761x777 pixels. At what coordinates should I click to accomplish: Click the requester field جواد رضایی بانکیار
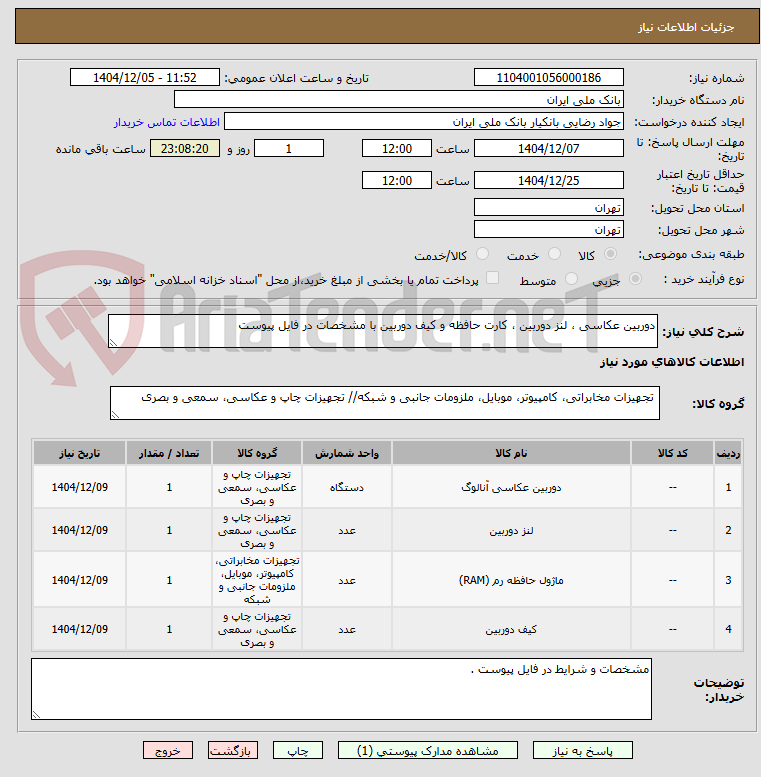click(x=424, y=121)
